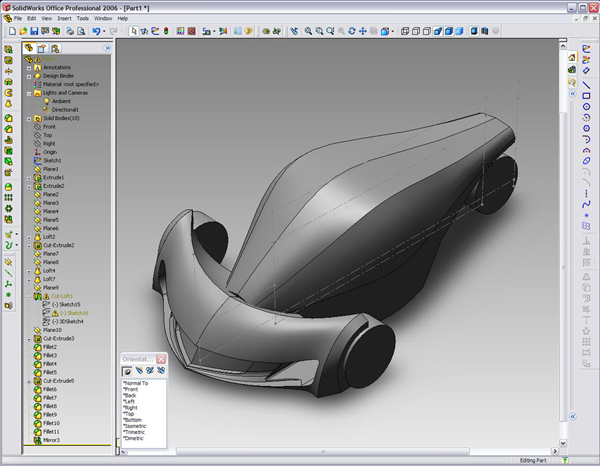Click the Save icon in the toolbar
The height and width of the screenshot is (466, 600).
pos(33,31)
